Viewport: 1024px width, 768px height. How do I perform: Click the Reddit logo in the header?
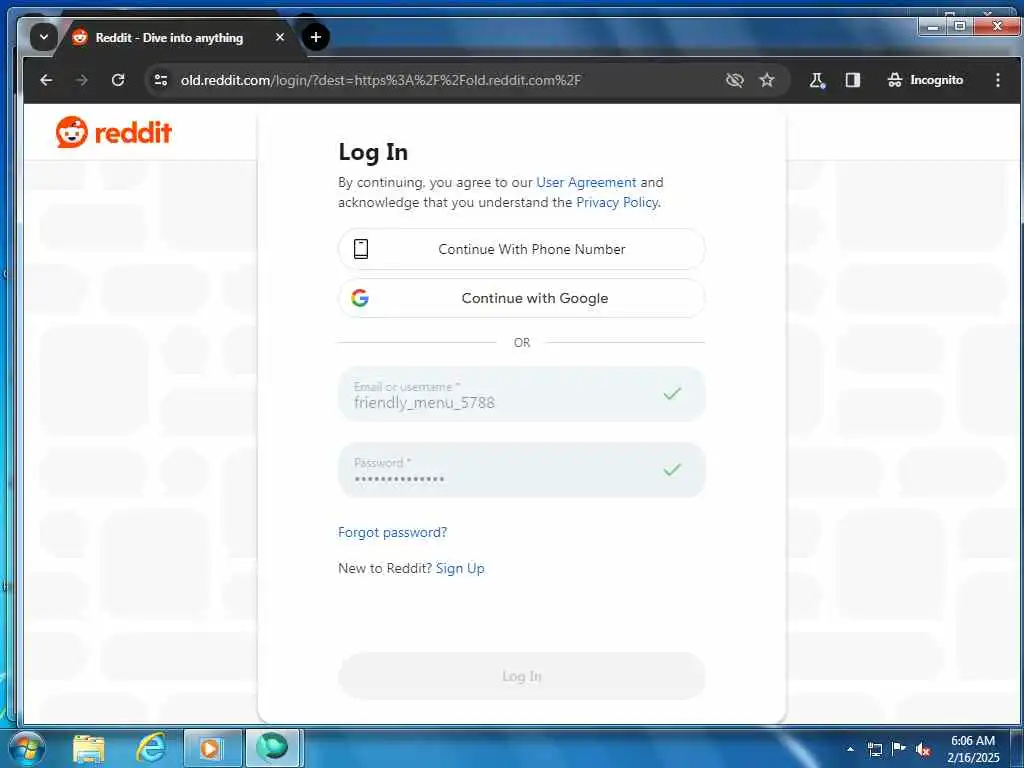click(x=114, y=133)
